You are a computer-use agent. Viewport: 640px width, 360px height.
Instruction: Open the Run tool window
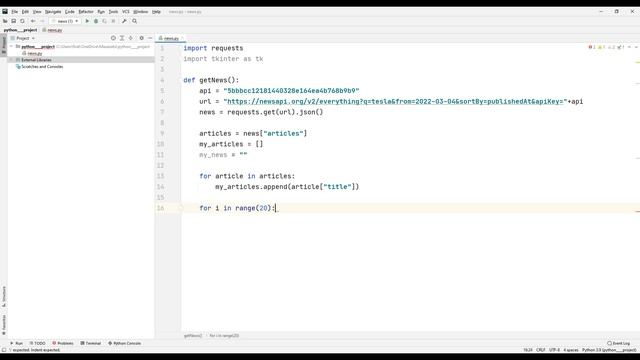(x=17, y=344)
